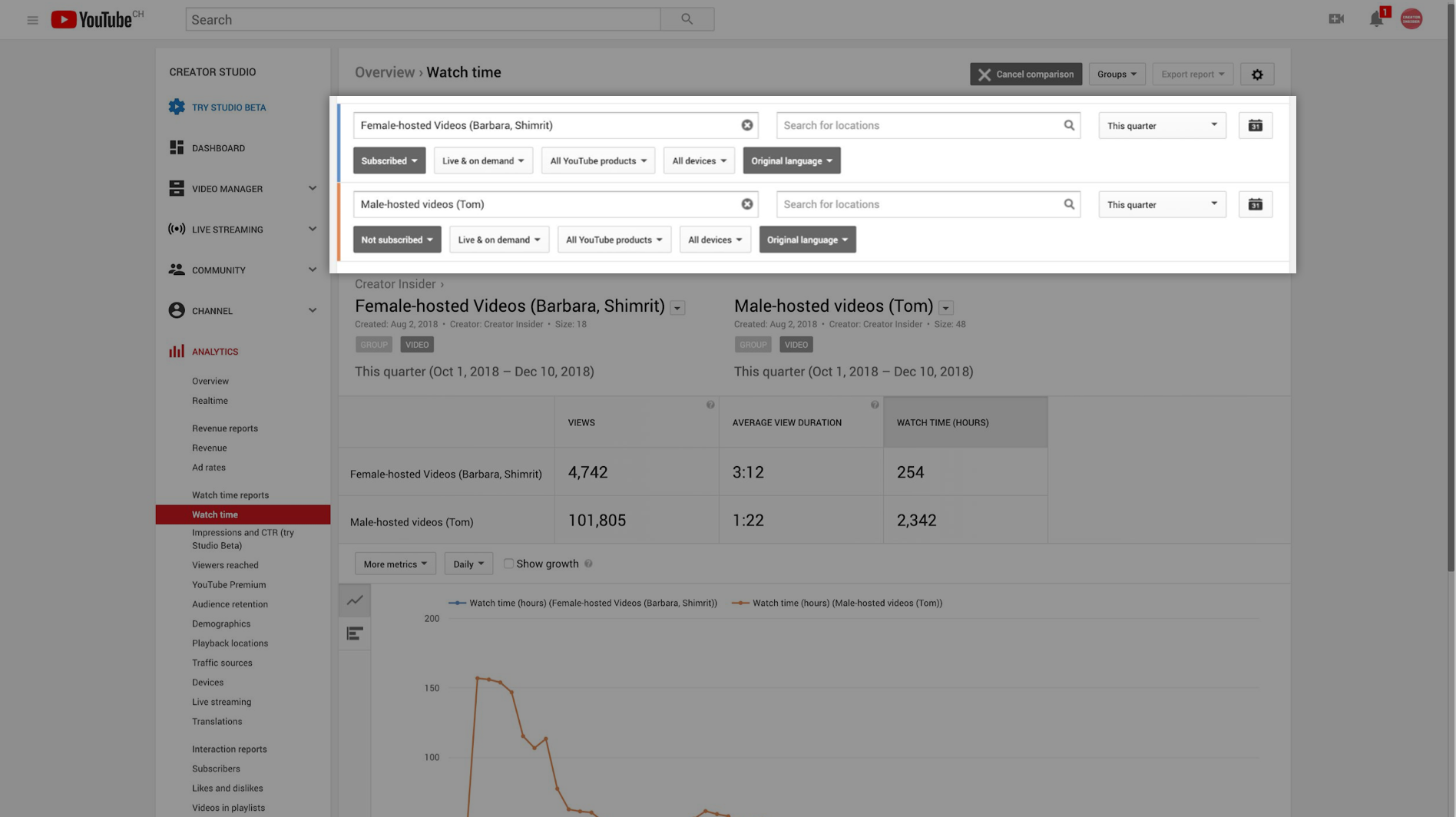This screenshot has width=1456, height=817.
Task: Expand the Community section chevron
Action: click(313, 270)
